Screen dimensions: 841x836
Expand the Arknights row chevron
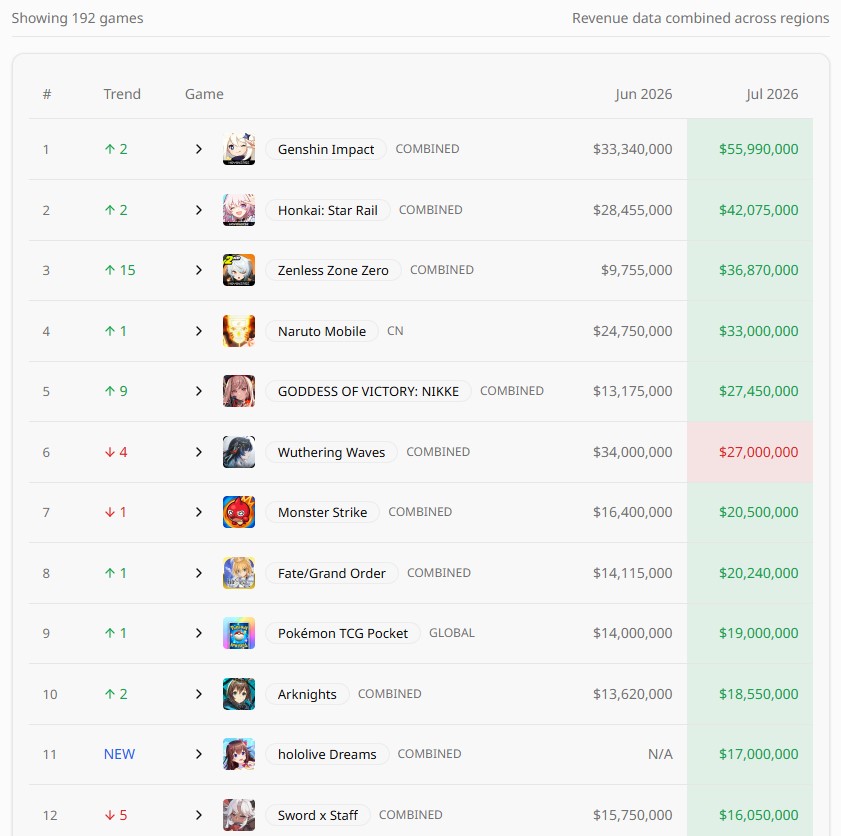[x=199, y=694]
